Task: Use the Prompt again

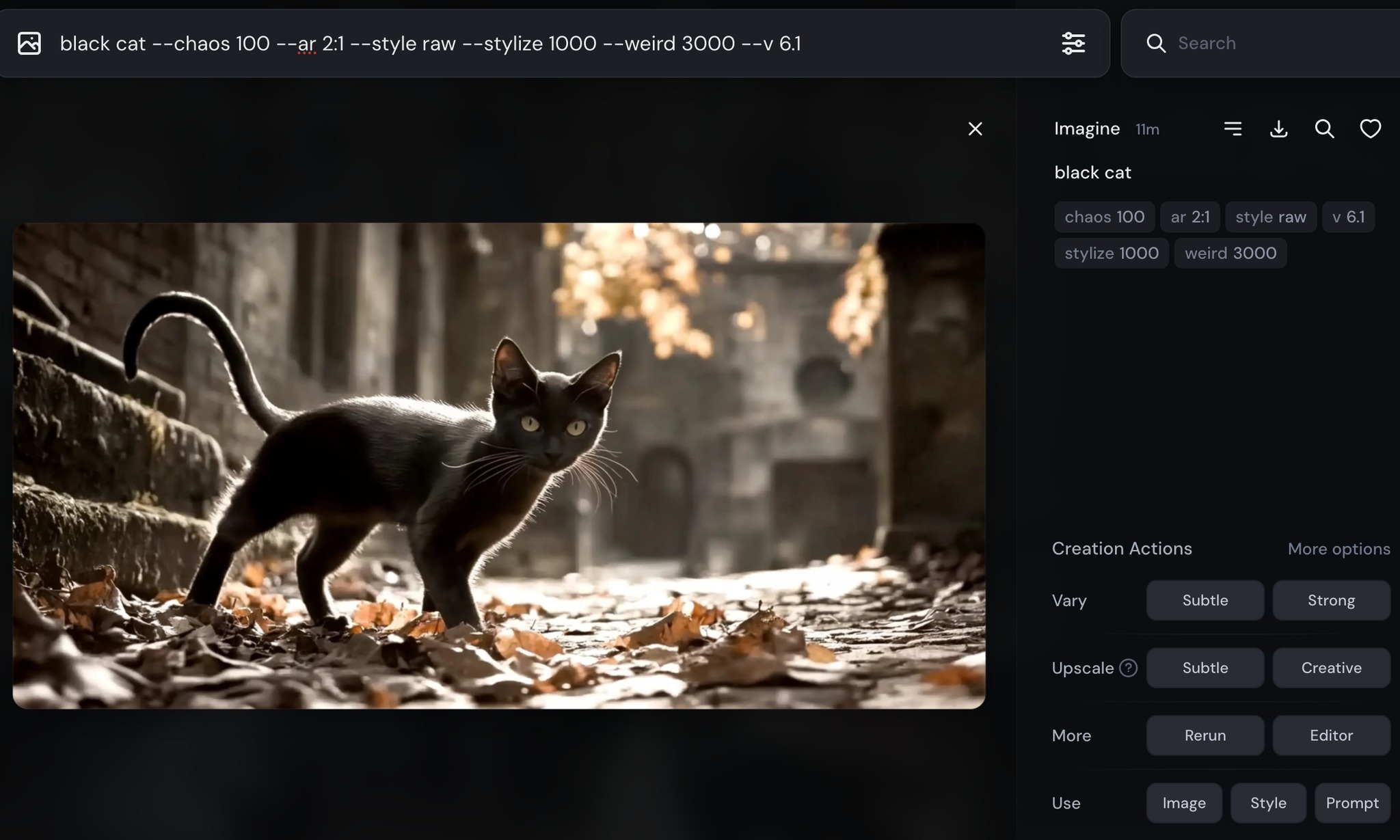Action: [x=1352, y=803]
